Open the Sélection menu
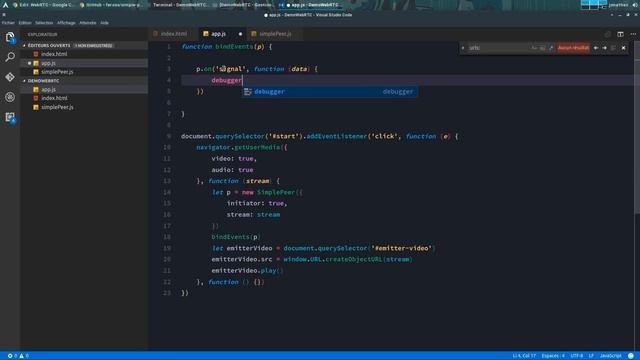The width and height of the screenshot is (640, 360). point(44,23)
